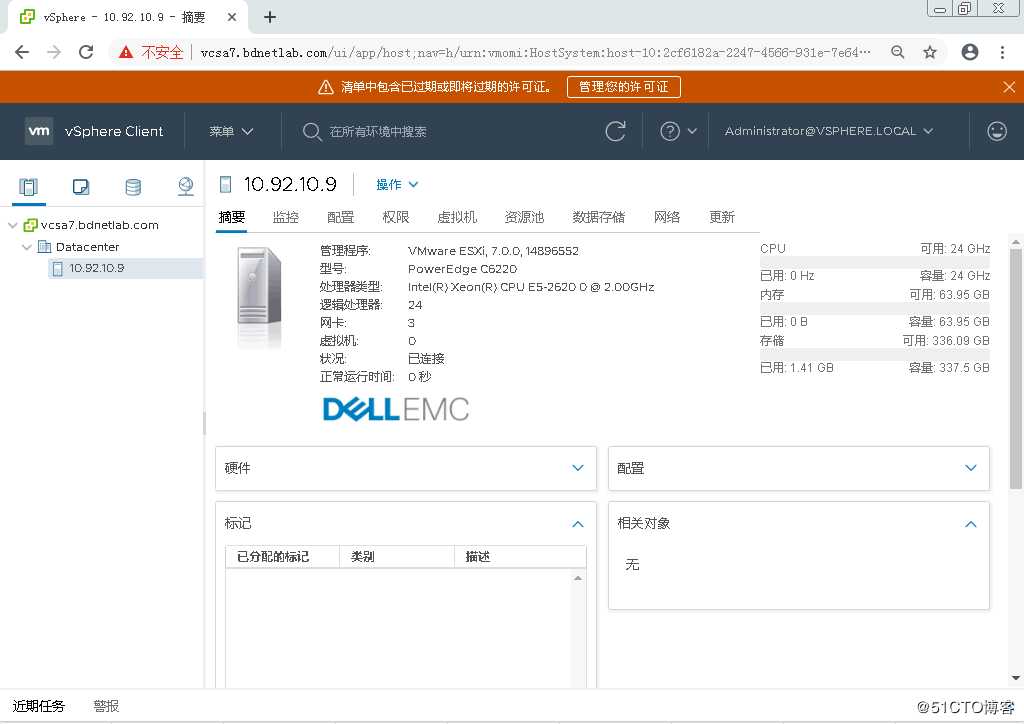The height and width of the screenshot is (724, 1024).
Task: Open the 网络 tab
Action: [667, 217]
